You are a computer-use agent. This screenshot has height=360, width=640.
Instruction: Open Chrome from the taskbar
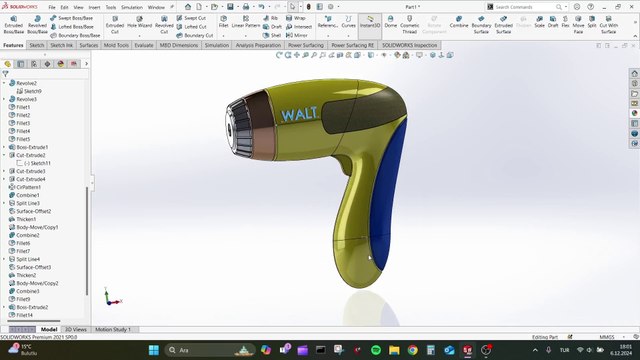tap(412, 350)
